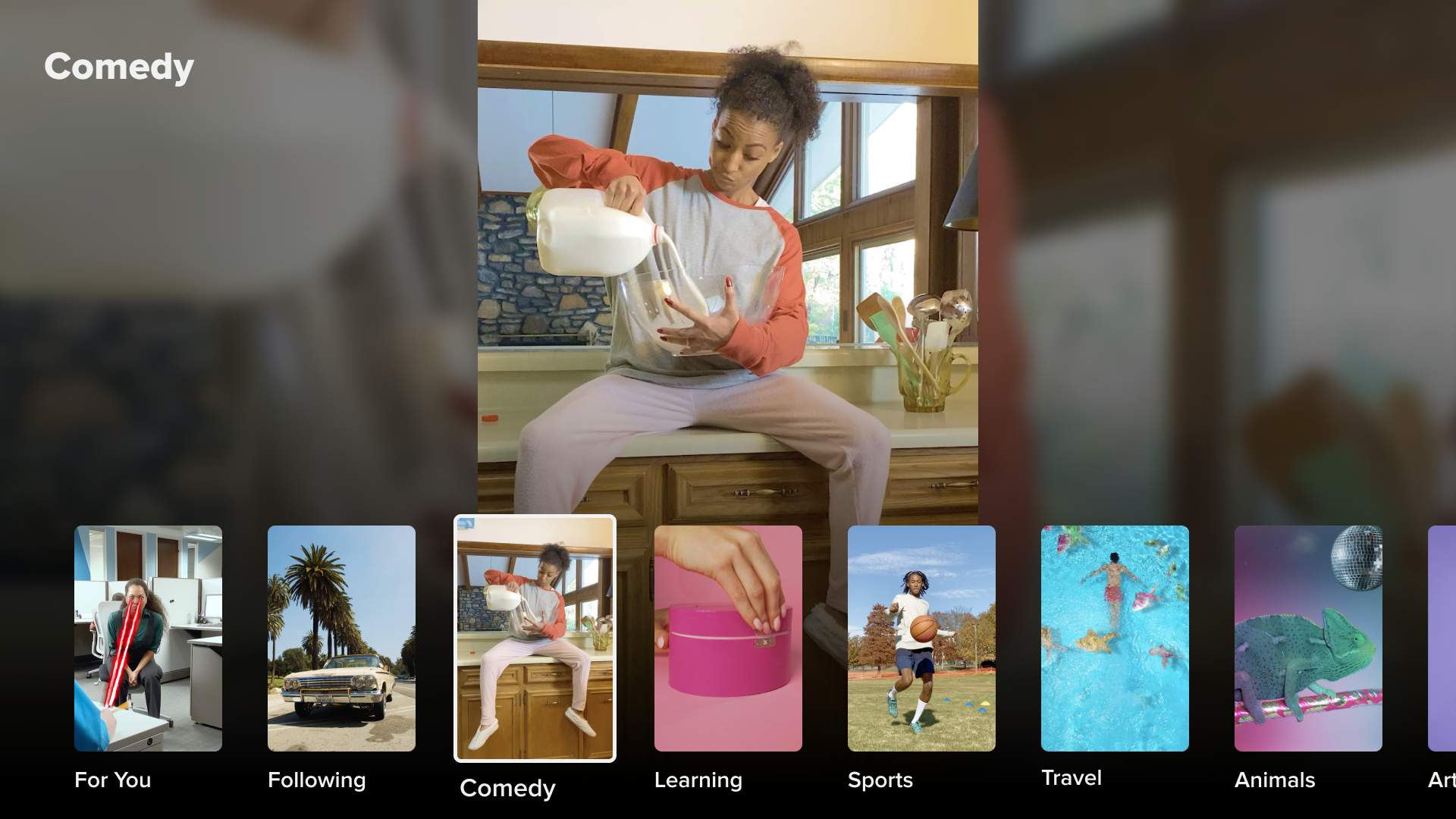Click the Learning category label button

click(x=697, y=779)
